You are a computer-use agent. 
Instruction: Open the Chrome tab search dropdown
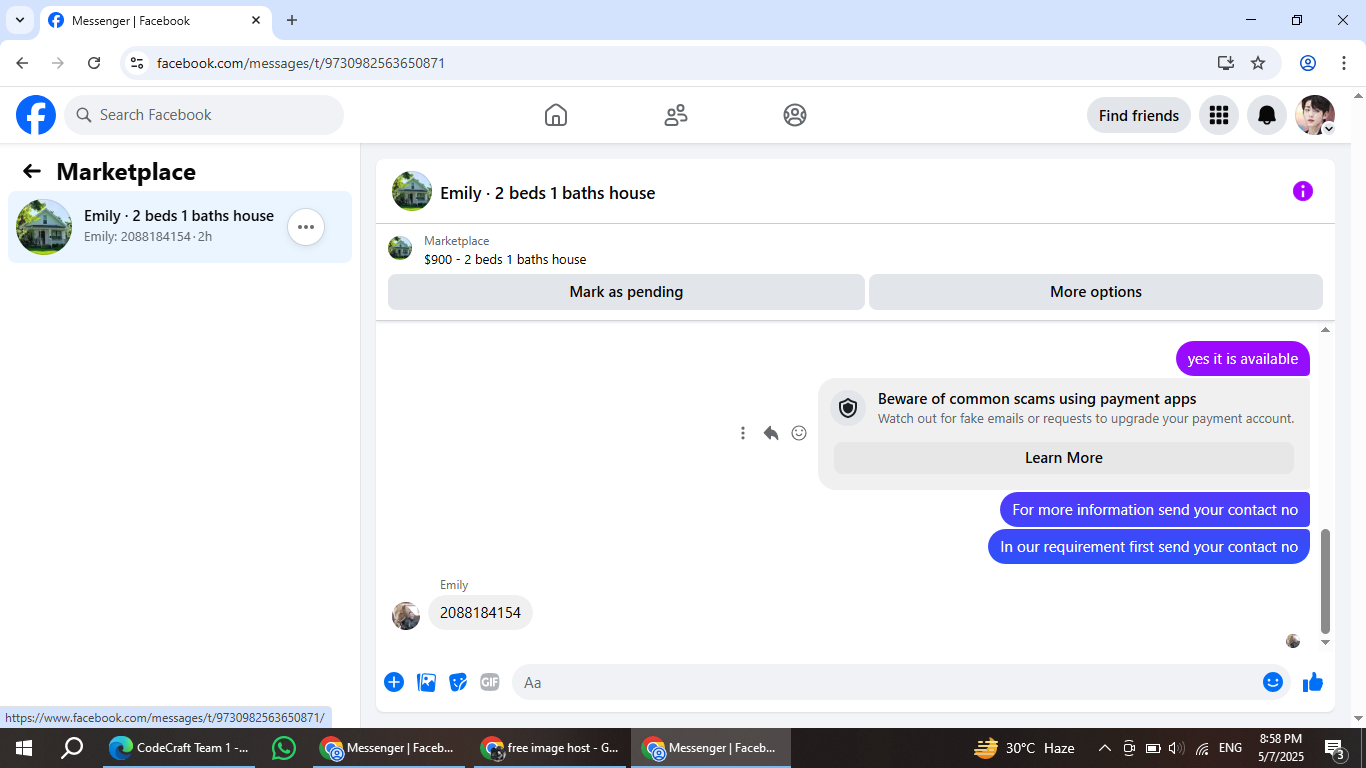coord(19,20)
